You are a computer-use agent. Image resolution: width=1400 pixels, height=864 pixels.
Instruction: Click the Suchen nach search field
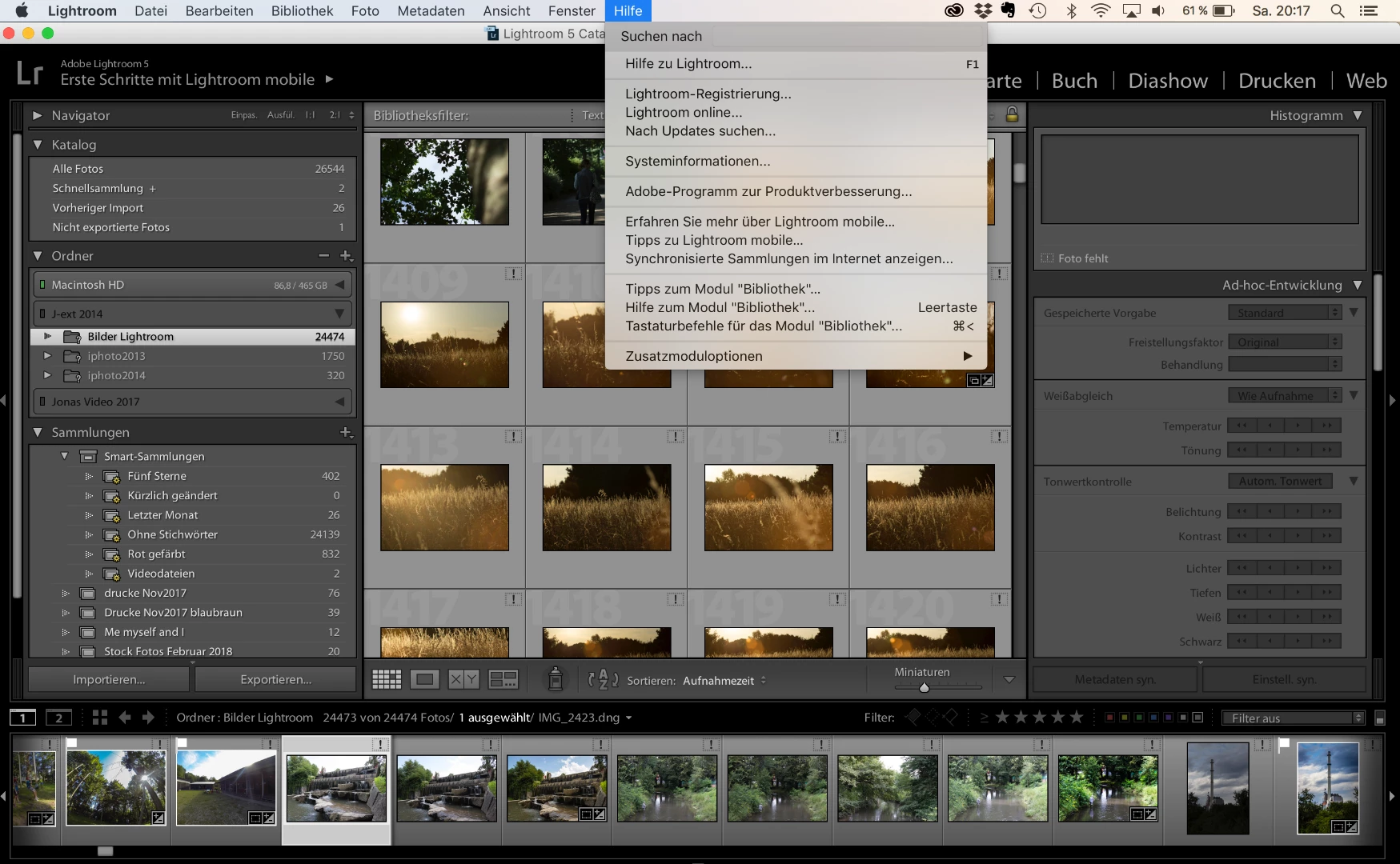[847, 36]
